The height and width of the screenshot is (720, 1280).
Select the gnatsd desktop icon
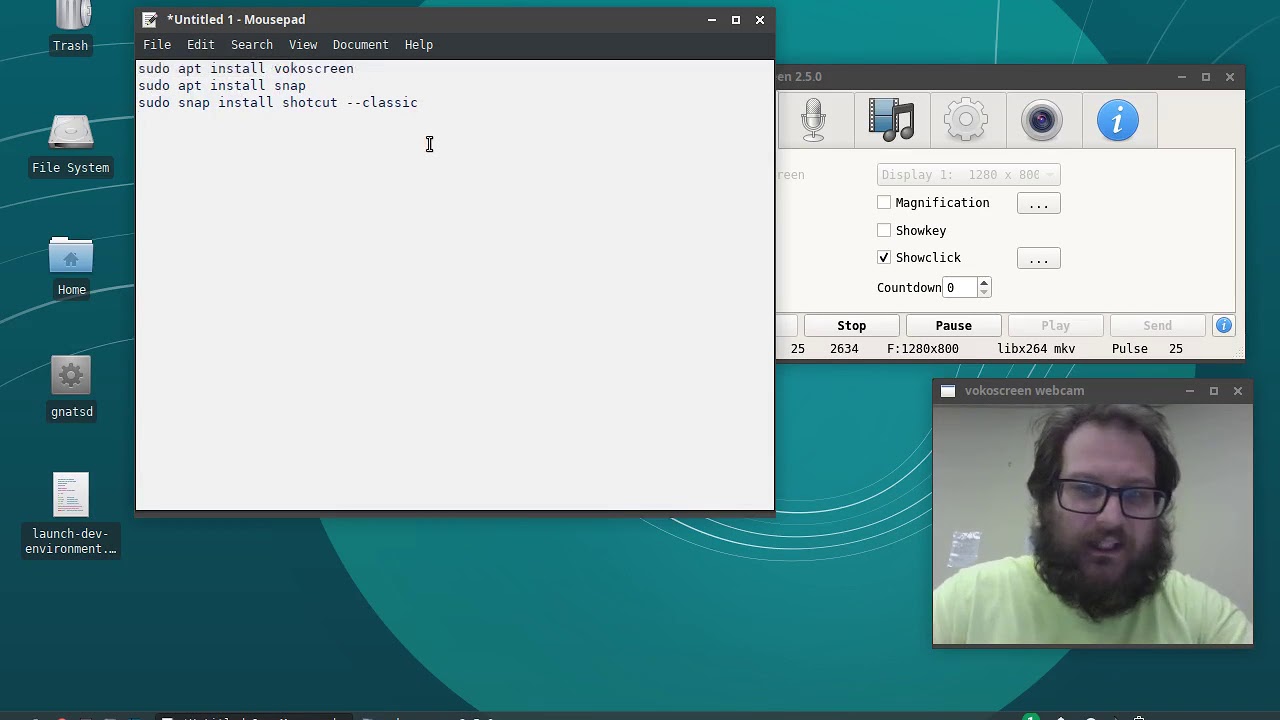[71, 390]
